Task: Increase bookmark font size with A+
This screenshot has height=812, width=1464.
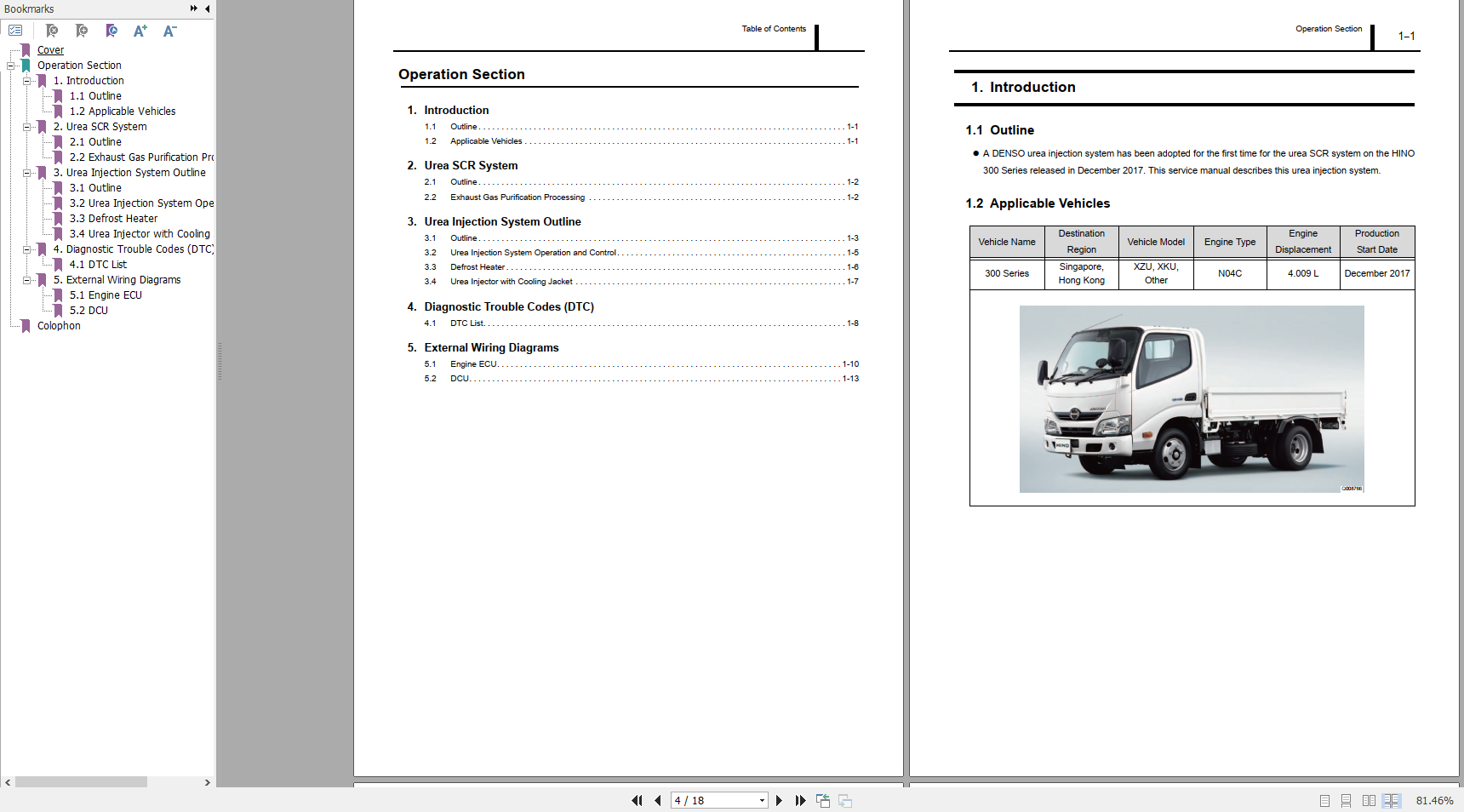Action: [140, 31]
